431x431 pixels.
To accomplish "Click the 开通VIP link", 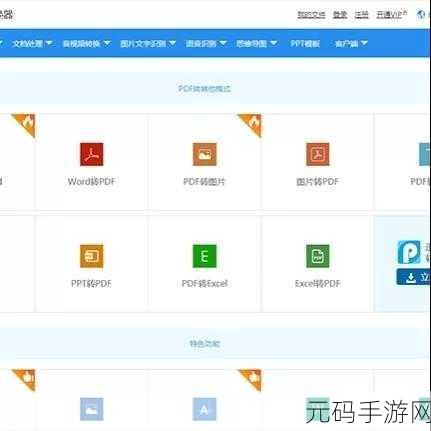I will (392, 14).
